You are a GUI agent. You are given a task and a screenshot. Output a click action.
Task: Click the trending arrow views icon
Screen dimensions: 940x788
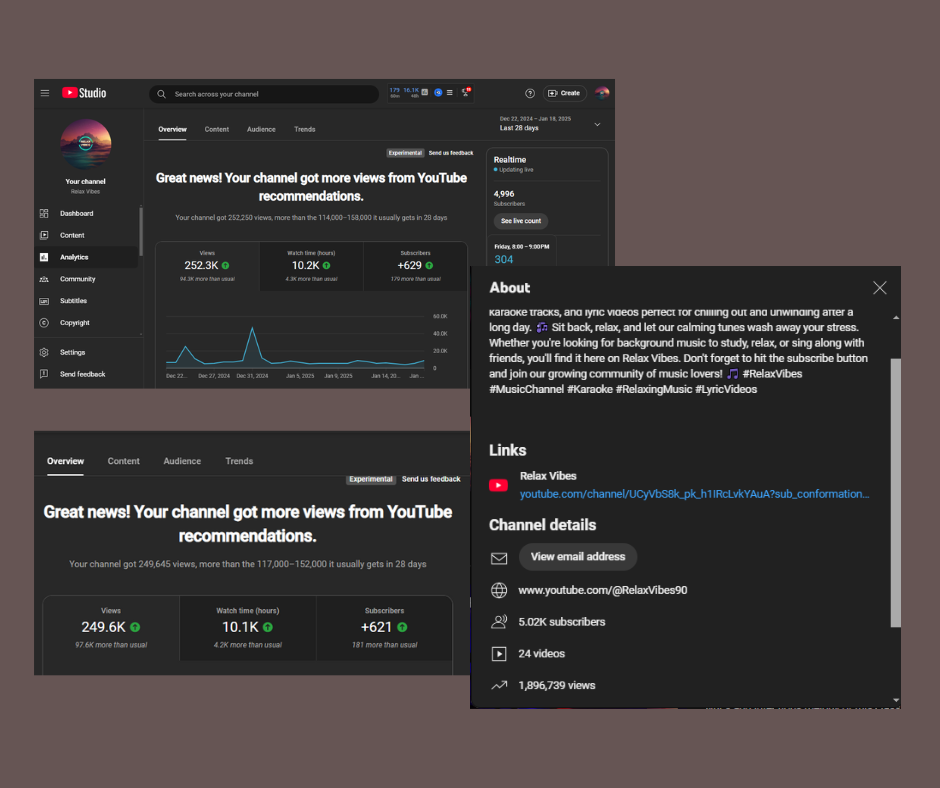click(499, 685)
